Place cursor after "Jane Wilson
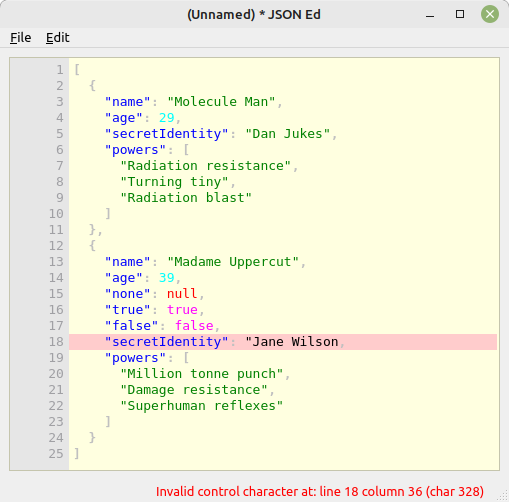 pyautogui.click(x=339, y=342)
